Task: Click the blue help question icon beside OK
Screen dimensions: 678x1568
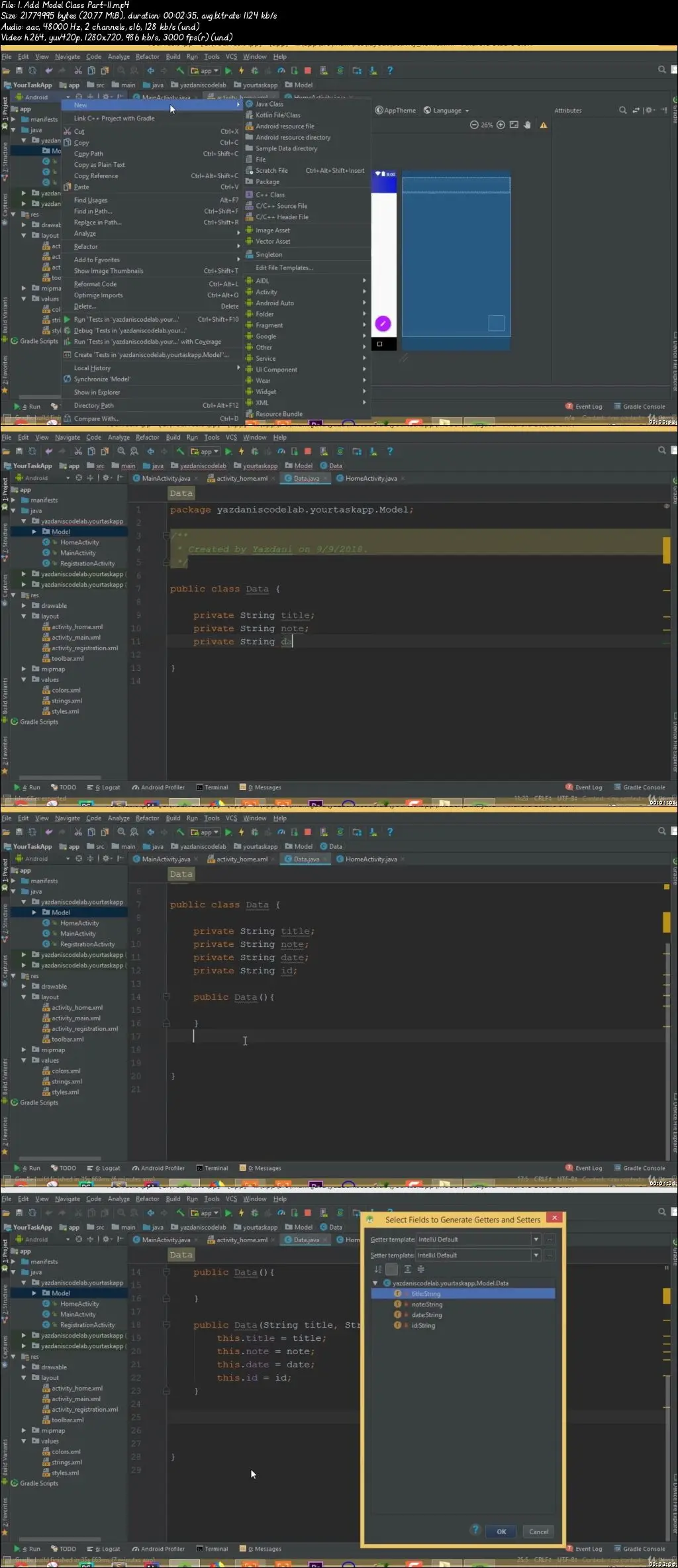Action: 475,1530
